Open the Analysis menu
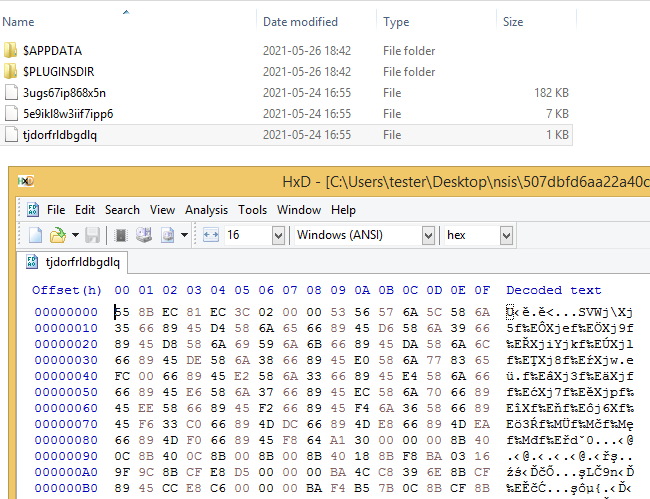The width and height of the screenshot is (650, 499). click(x=206, y=210)
